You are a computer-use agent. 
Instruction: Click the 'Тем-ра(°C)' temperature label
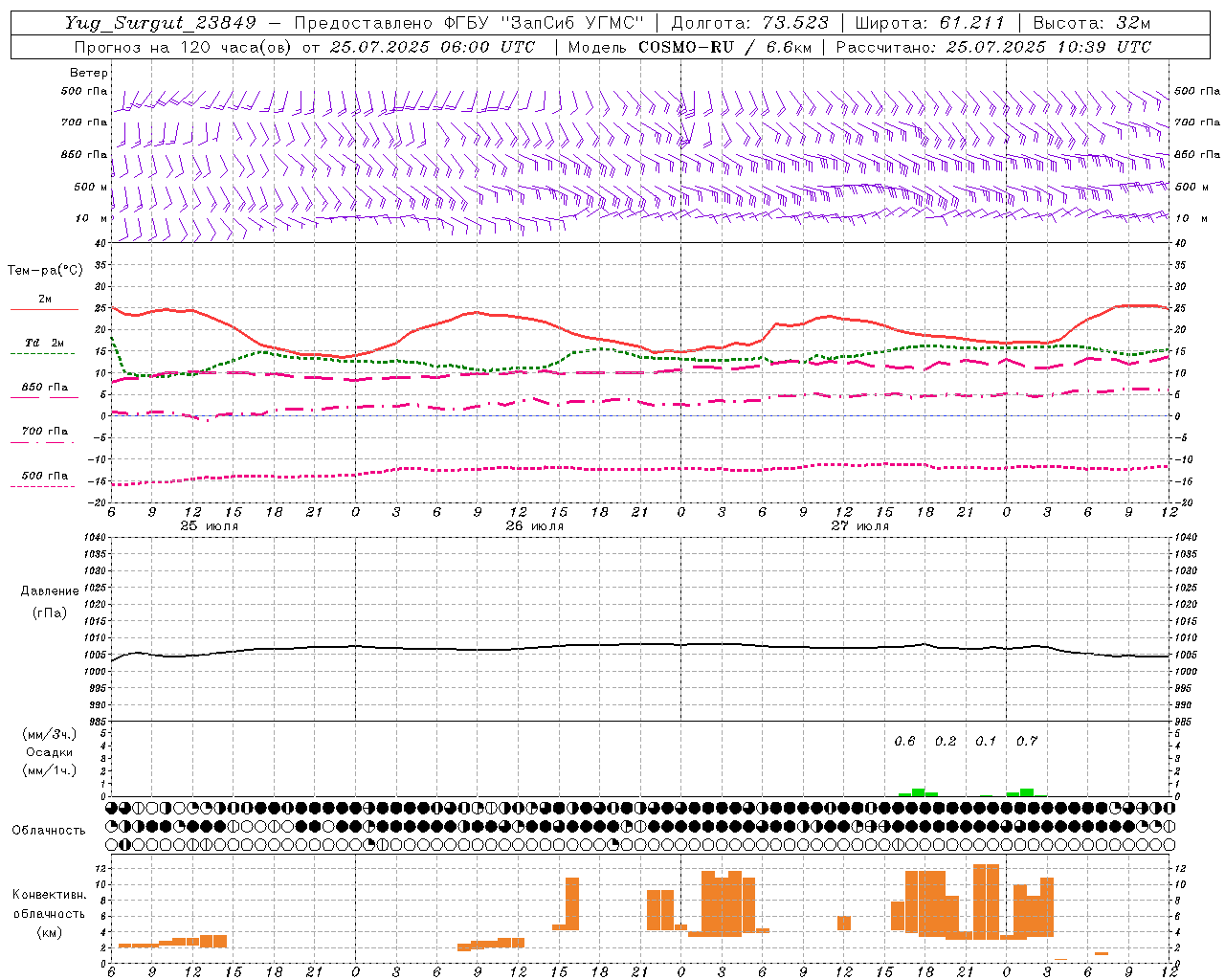(x=45, y=271)
